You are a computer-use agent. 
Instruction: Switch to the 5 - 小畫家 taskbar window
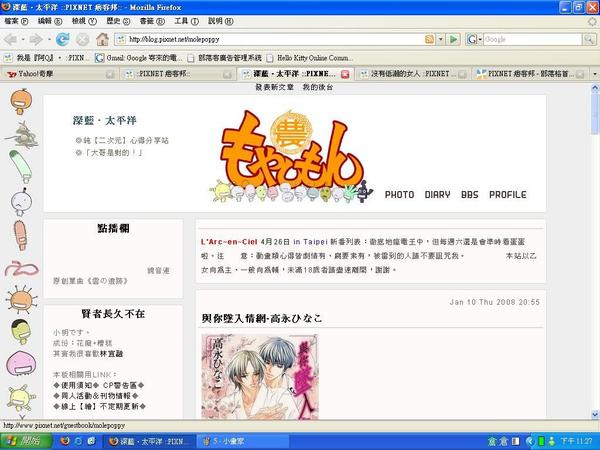(244, 442)
